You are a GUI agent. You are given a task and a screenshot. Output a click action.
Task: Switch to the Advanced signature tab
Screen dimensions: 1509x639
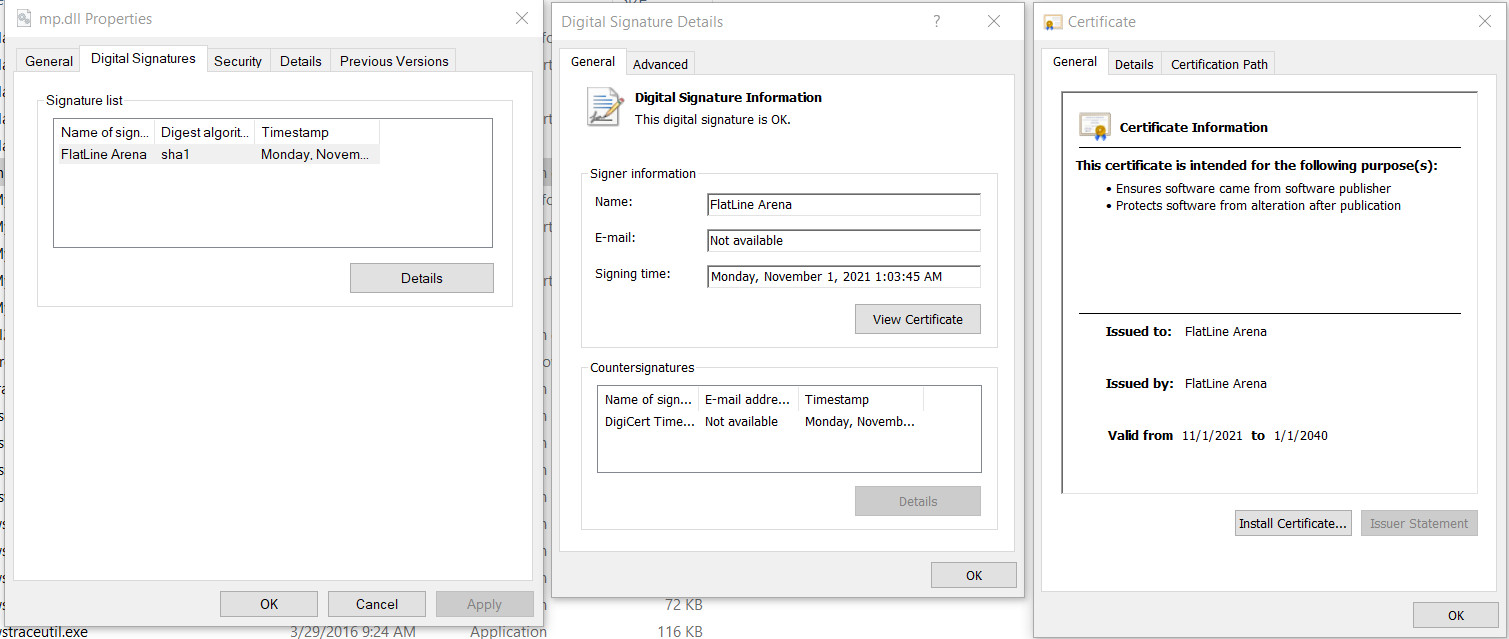pos(660,64)
